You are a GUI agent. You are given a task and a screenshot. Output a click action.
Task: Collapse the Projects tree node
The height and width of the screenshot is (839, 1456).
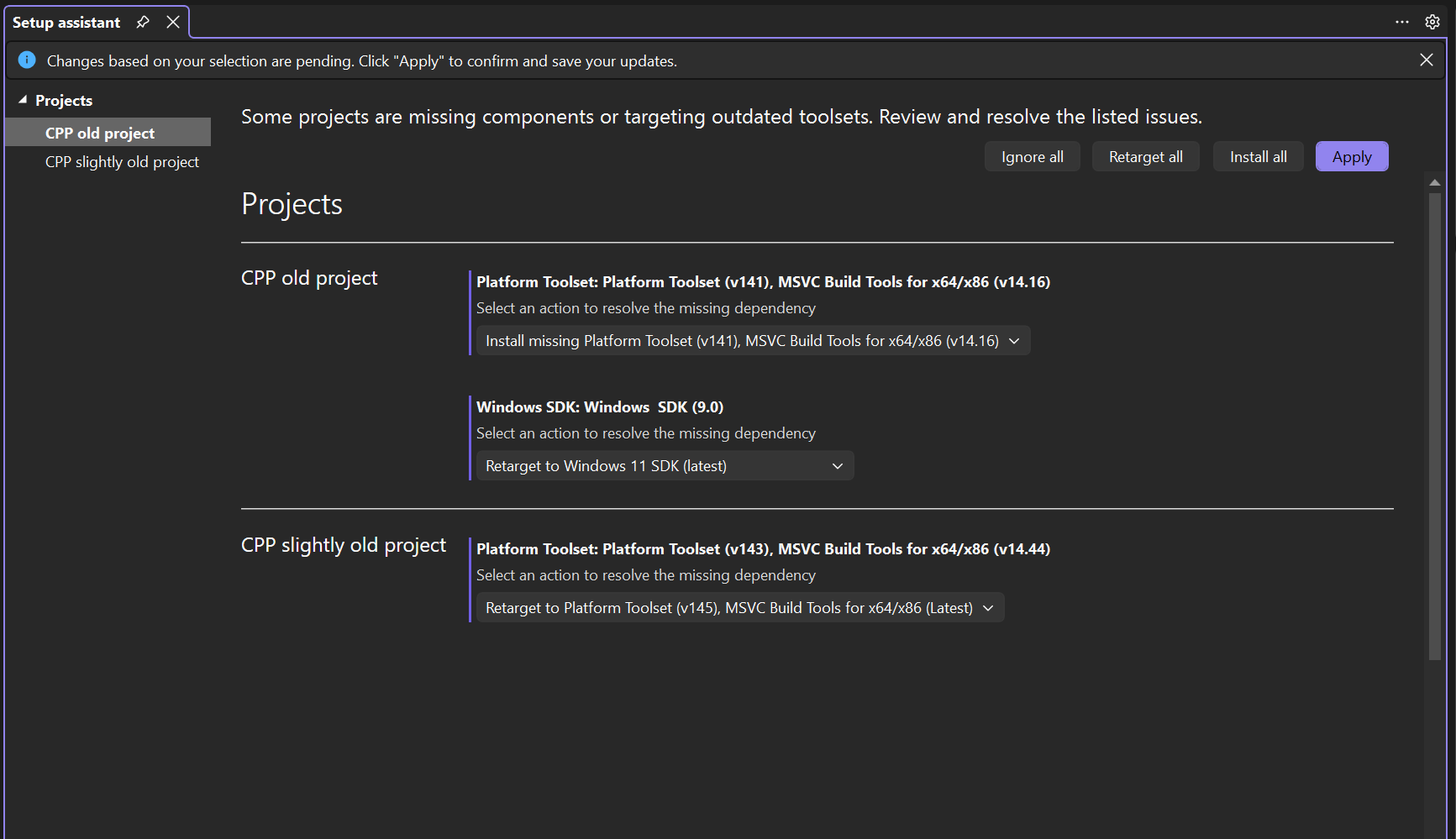click(x=22, y=98)
